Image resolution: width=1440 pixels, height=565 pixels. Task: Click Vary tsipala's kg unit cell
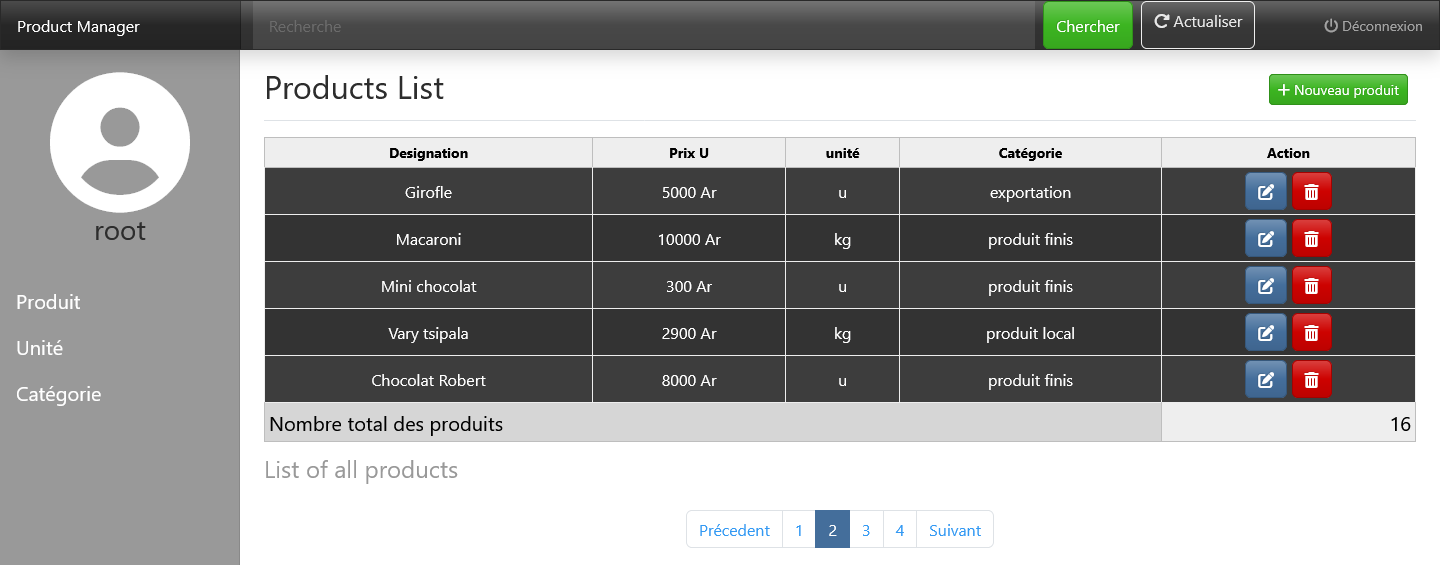[842, 333]
